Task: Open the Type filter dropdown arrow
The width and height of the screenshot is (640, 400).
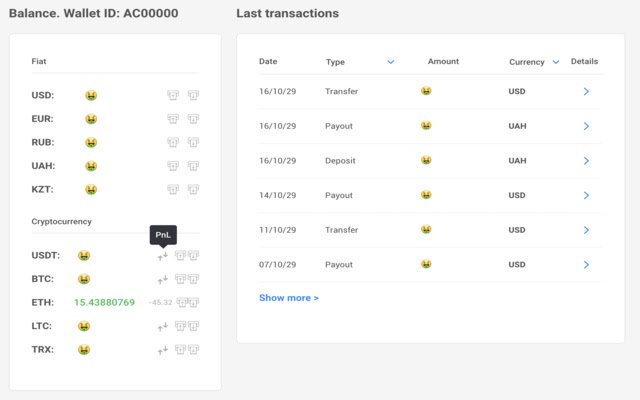Action: tap(391, 62)
